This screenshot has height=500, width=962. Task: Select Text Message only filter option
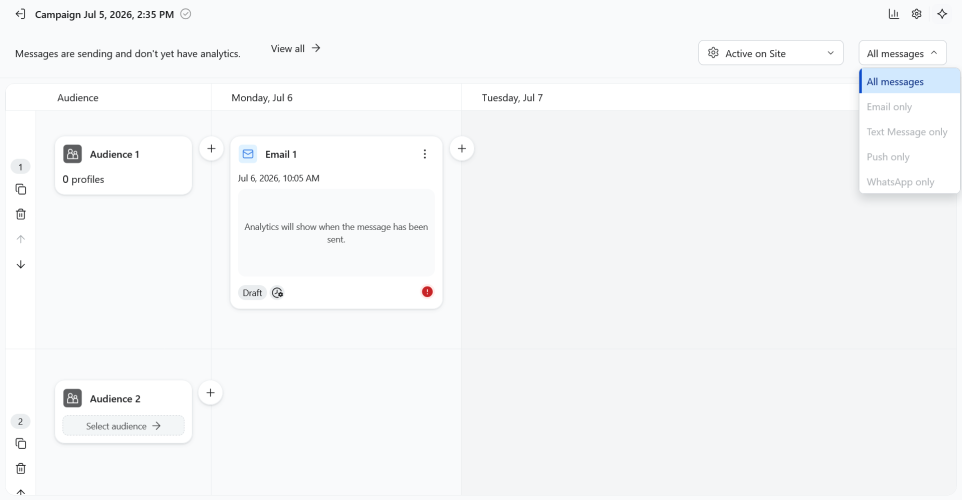910,131
